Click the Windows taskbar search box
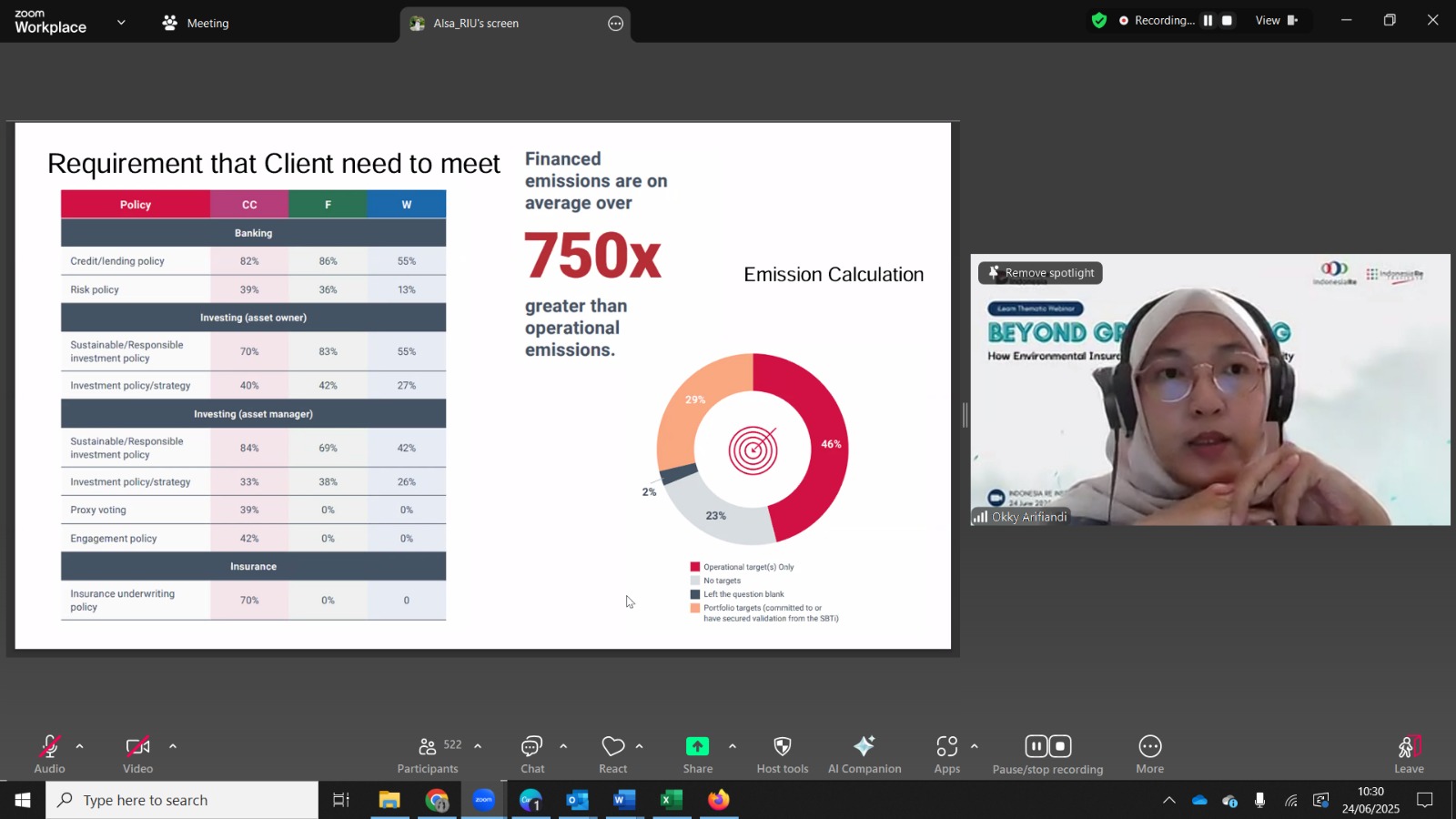Viewport: 1456px width, 819px height. (x=182, y=800)
